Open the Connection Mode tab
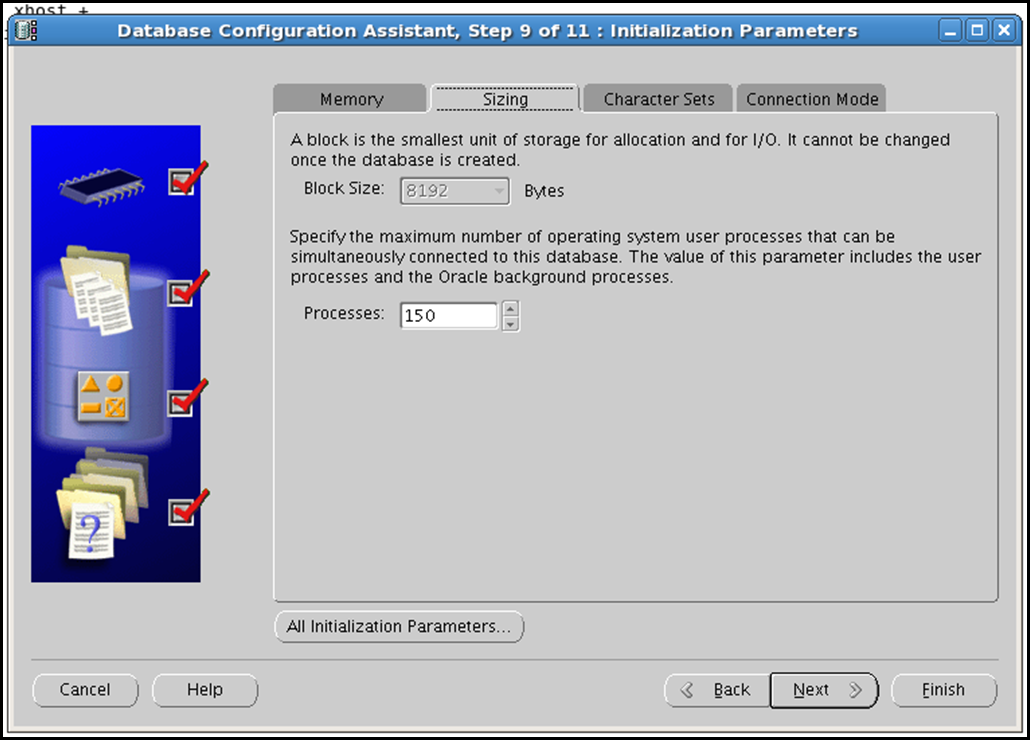The width and height of the screenshot is (1030, 740). (x=811, y=98)
